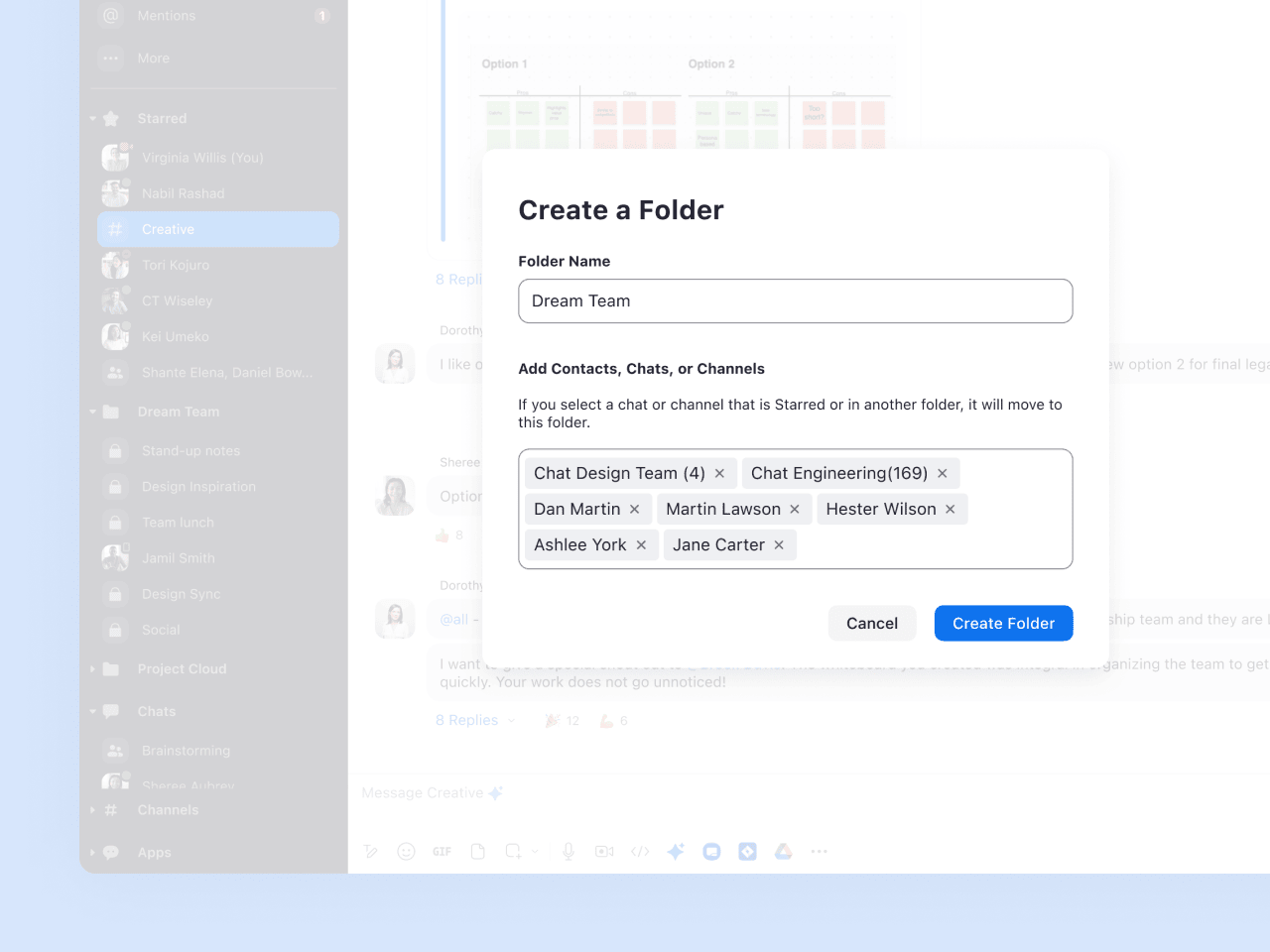Click the Create Folder button
This screenshot has width=1270, height=952.
click(x=1003, y=623)
